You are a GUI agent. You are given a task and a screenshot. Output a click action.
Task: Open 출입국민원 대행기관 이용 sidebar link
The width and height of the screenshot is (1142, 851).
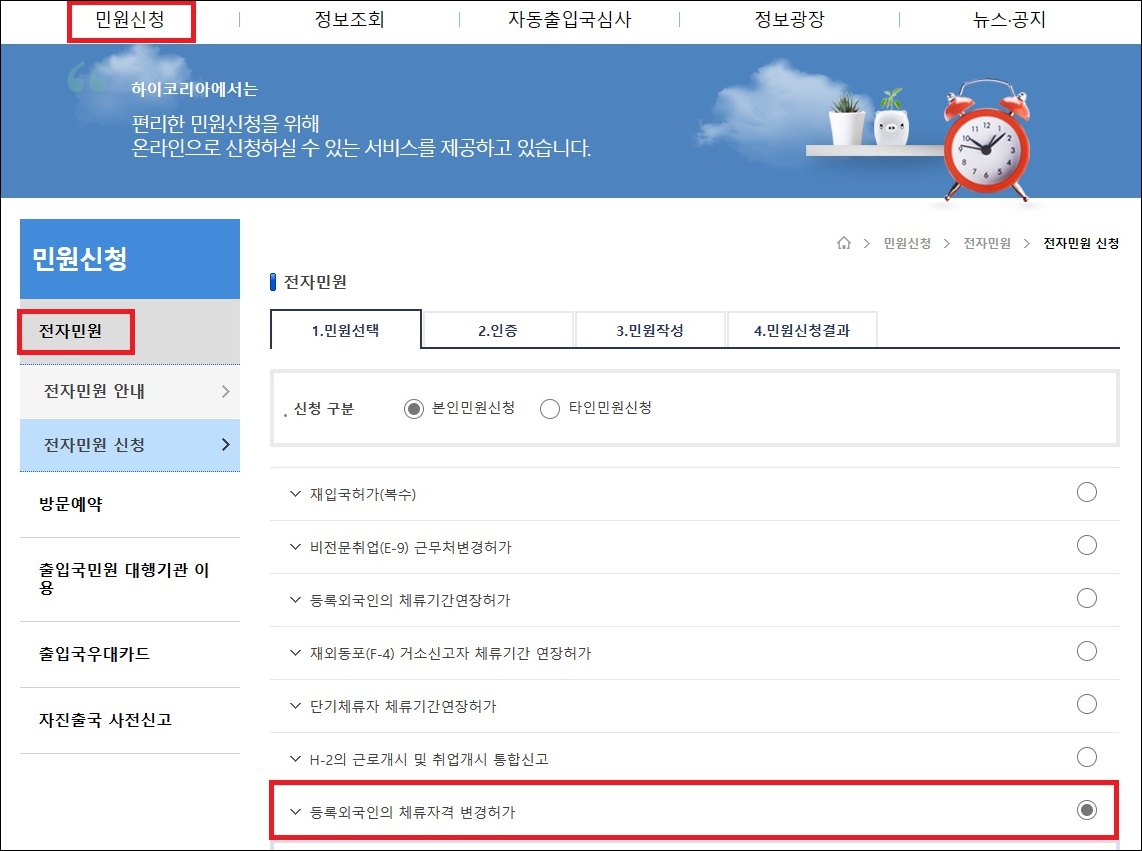click(x=124, y=579)
